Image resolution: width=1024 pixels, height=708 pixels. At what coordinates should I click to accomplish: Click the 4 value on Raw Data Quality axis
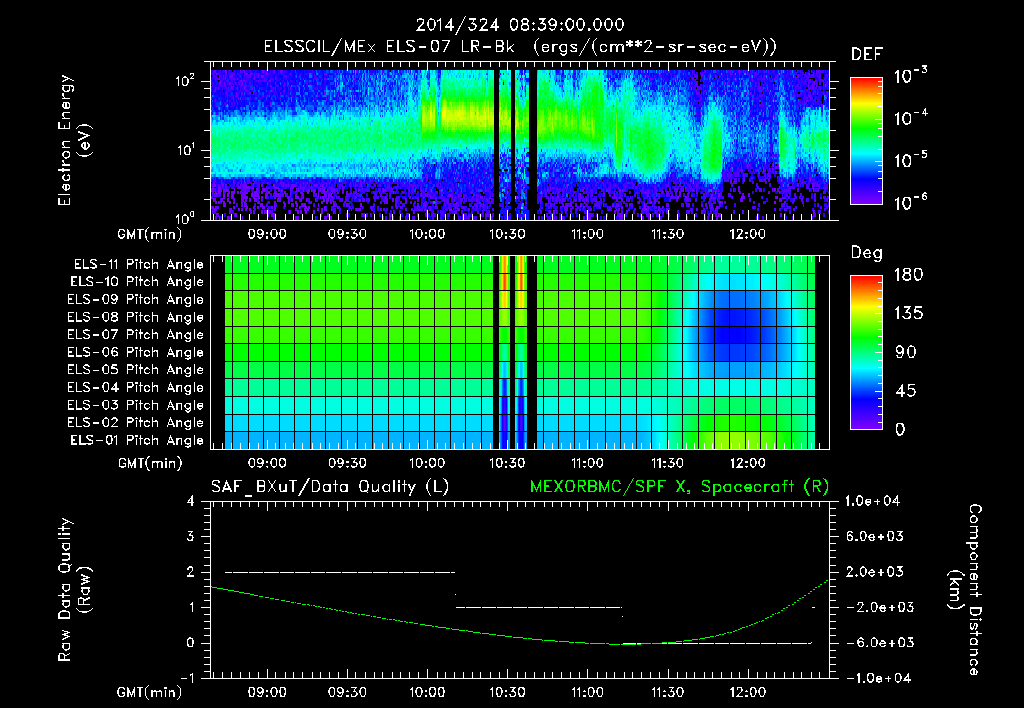pos(190,502)
